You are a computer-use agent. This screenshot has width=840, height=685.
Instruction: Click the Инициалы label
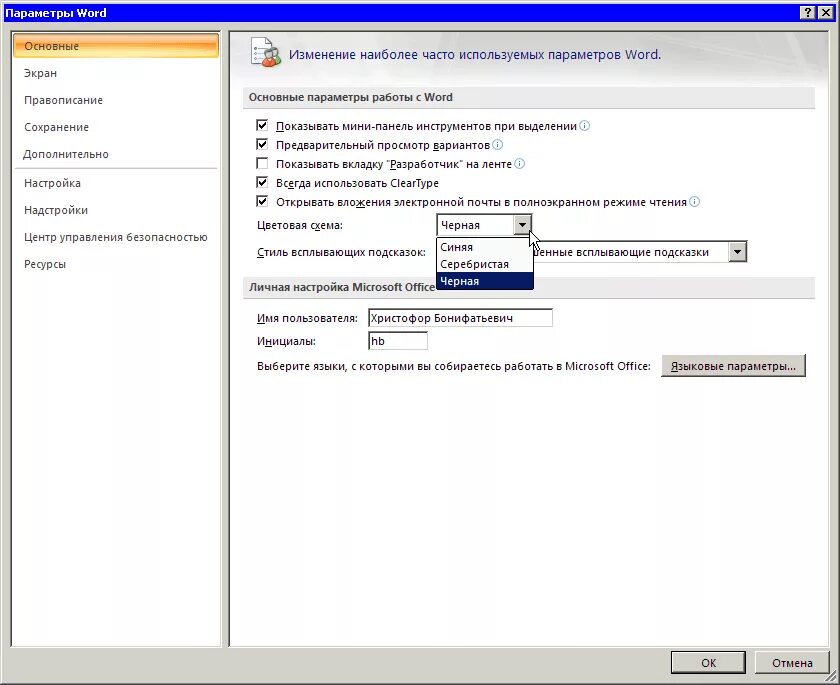tap(286, 341)
